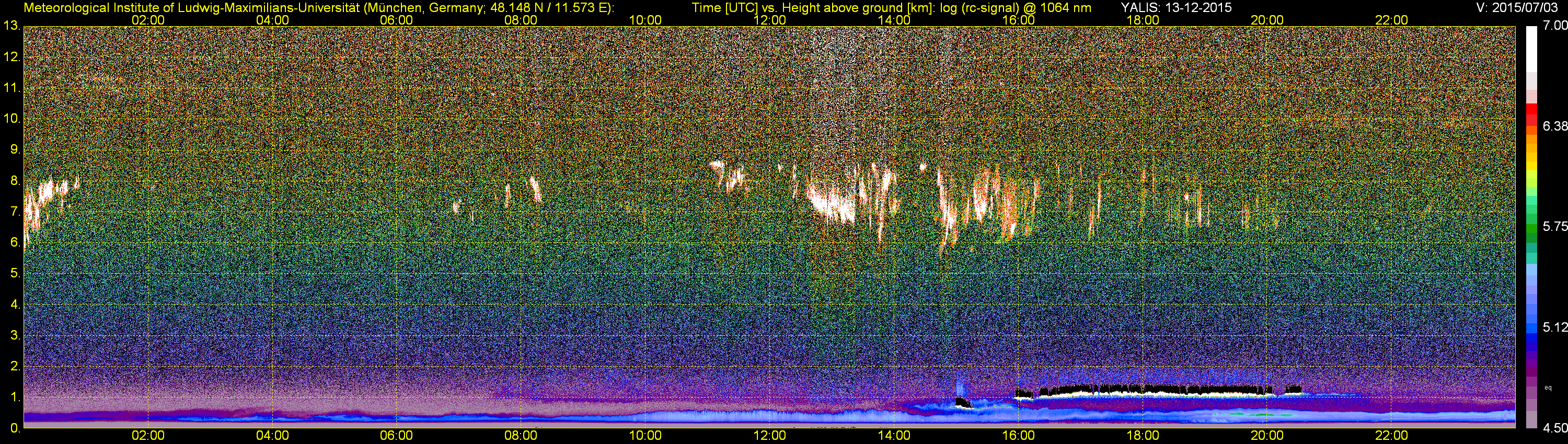
Task: Click the 10. km height axis label
Action: point(11,119)
